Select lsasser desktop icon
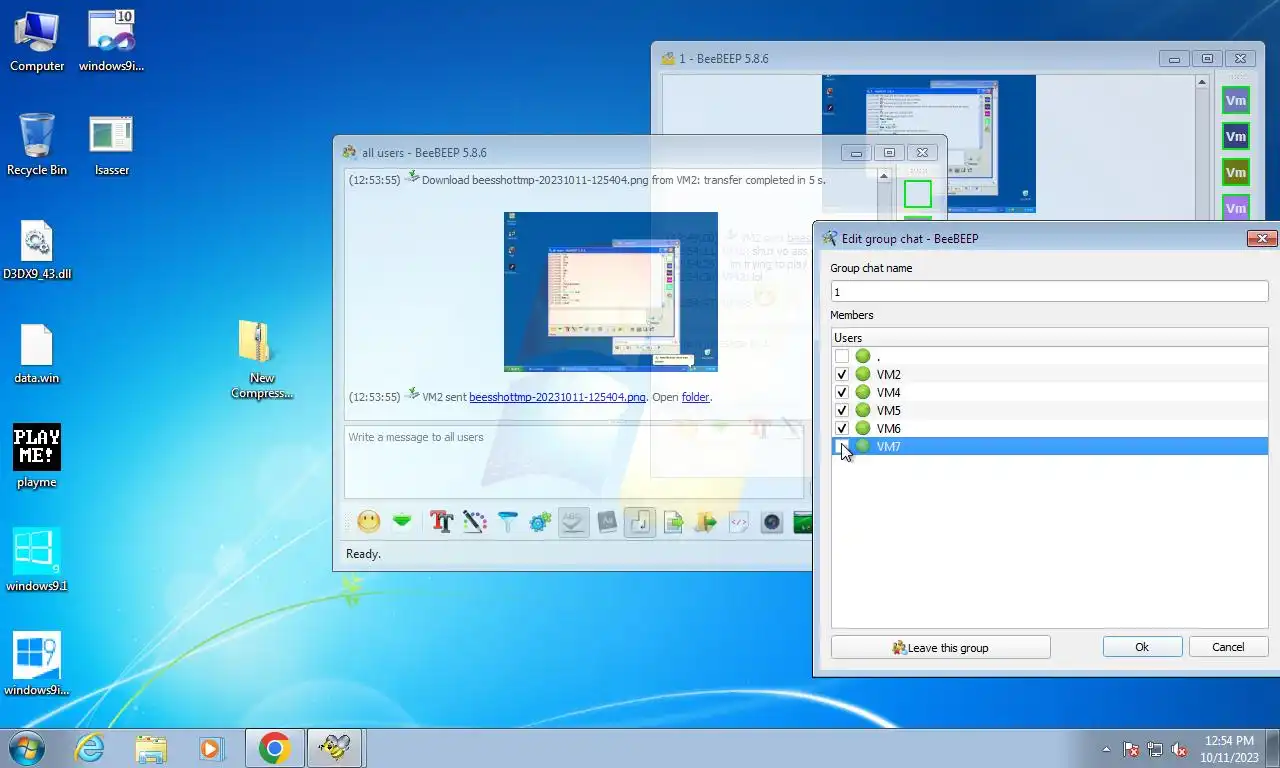Image resolution: width=1280 pixels, height=768 pixels. point(111,145)
